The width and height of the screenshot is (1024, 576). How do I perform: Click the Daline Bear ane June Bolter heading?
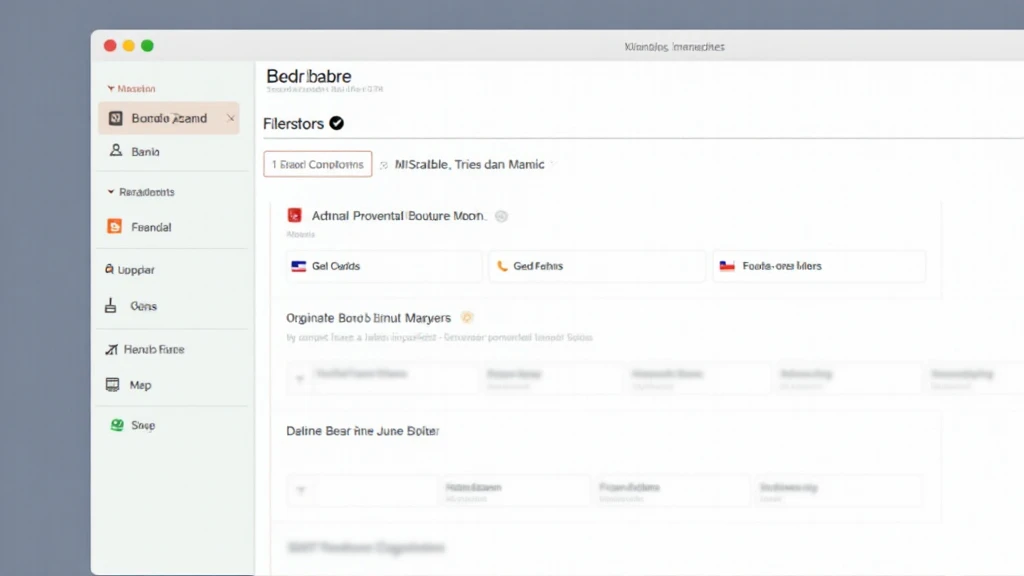tap(362, 431)
